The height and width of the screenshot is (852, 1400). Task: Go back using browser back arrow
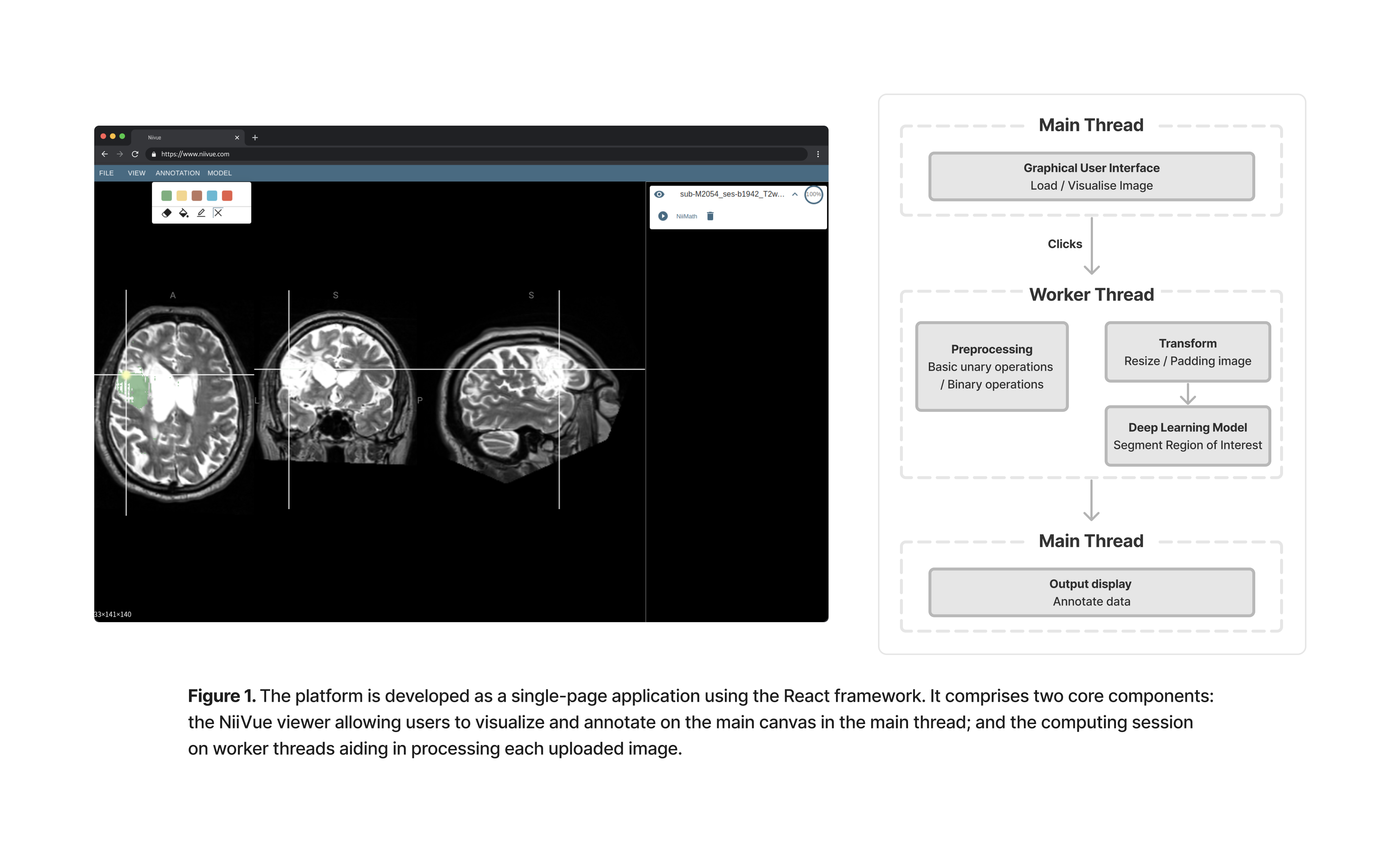coord(105,154)
